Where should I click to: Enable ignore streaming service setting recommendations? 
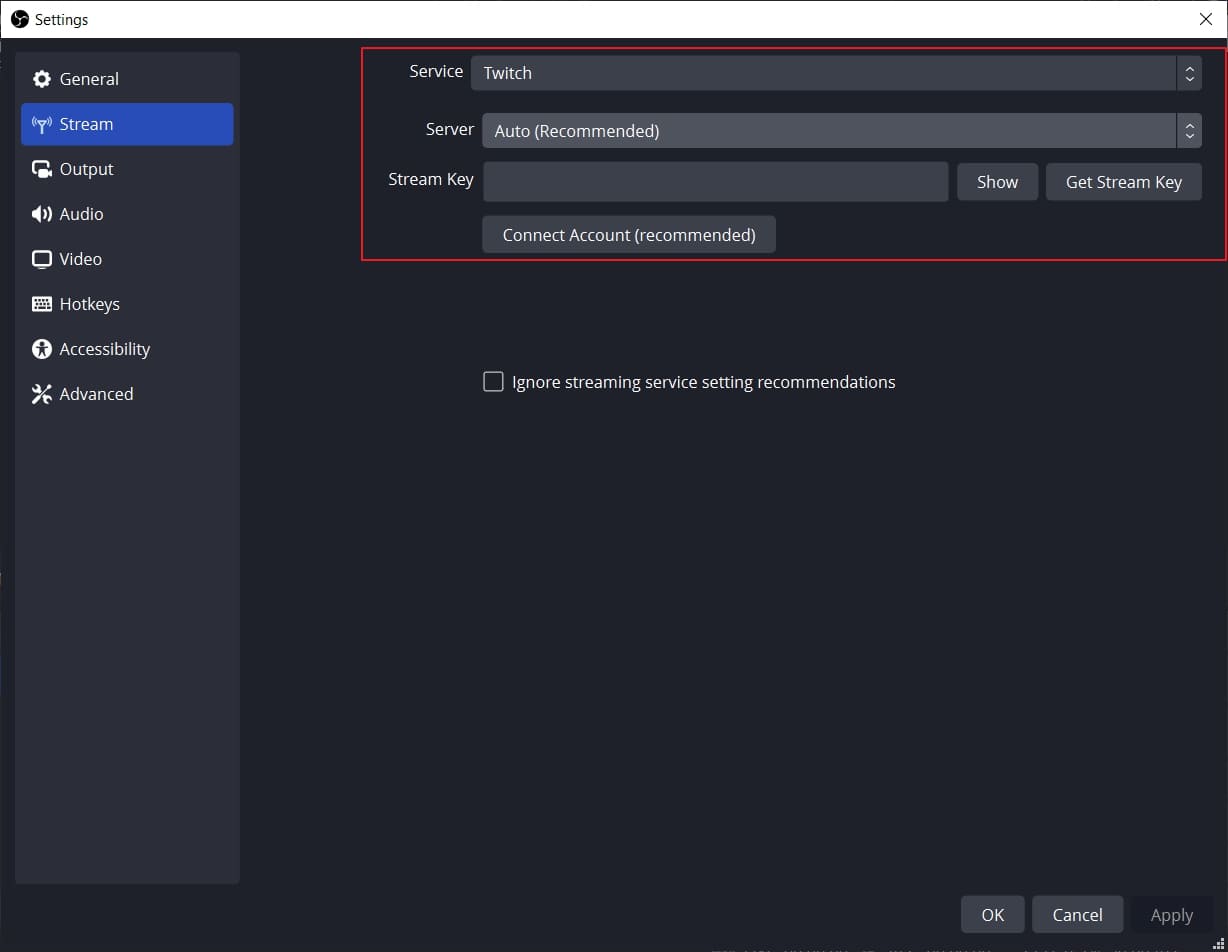coord(493,382)
